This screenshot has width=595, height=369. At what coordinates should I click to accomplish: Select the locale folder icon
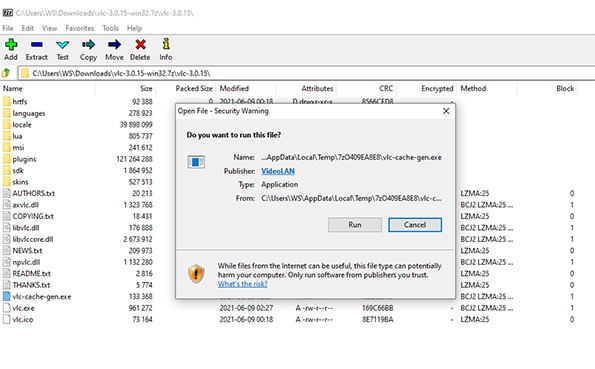[6, 124]
